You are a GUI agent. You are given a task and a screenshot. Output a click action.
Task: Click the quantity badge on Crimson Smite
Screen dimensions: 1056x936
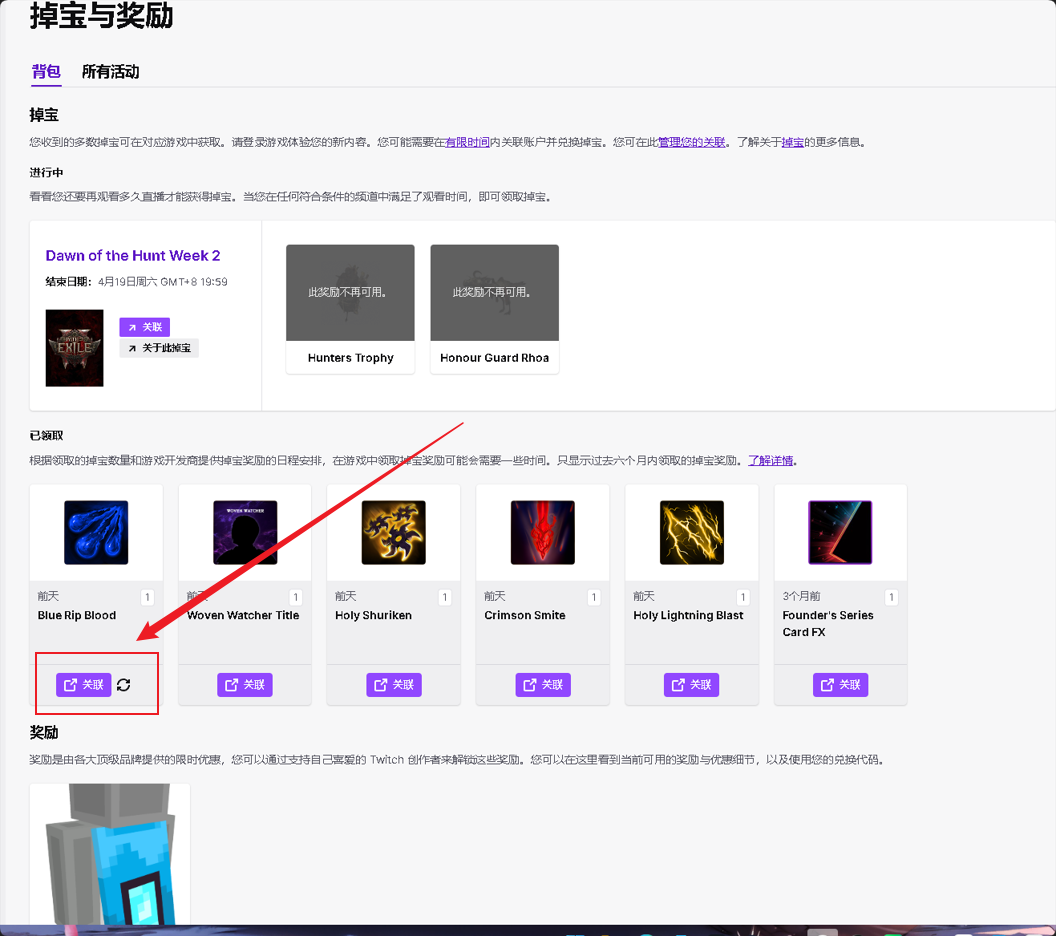point(594,597)
